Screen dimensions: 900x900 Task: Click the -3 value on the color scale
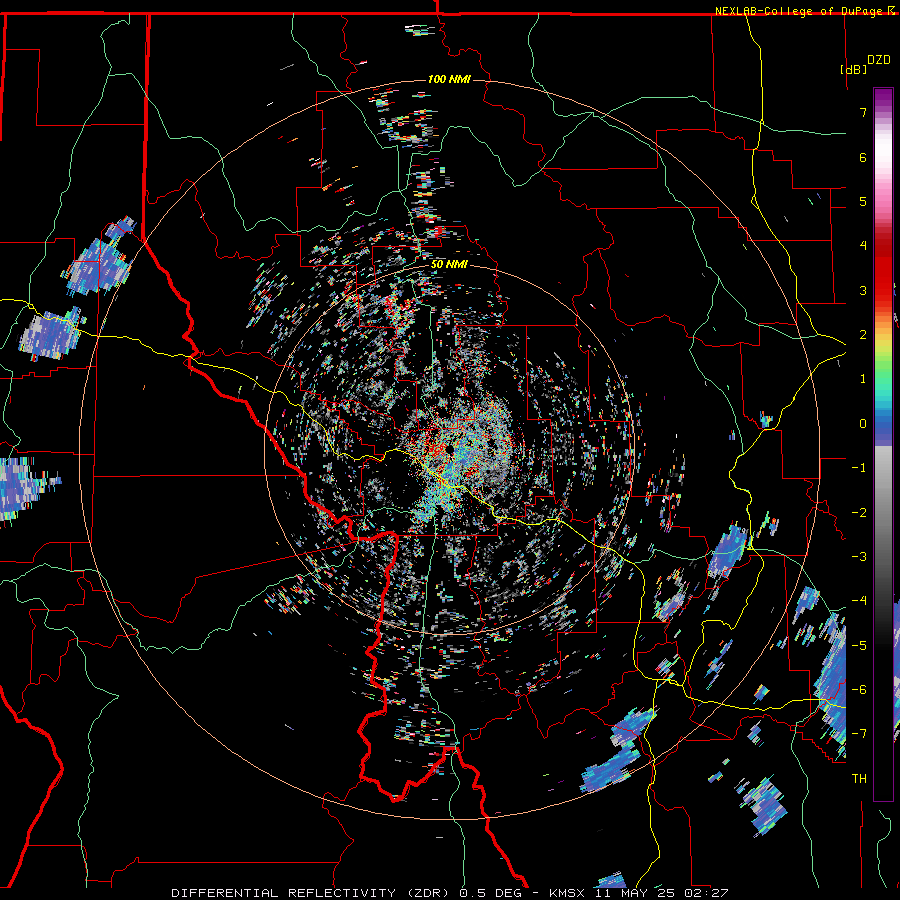(x=859, y=557)
